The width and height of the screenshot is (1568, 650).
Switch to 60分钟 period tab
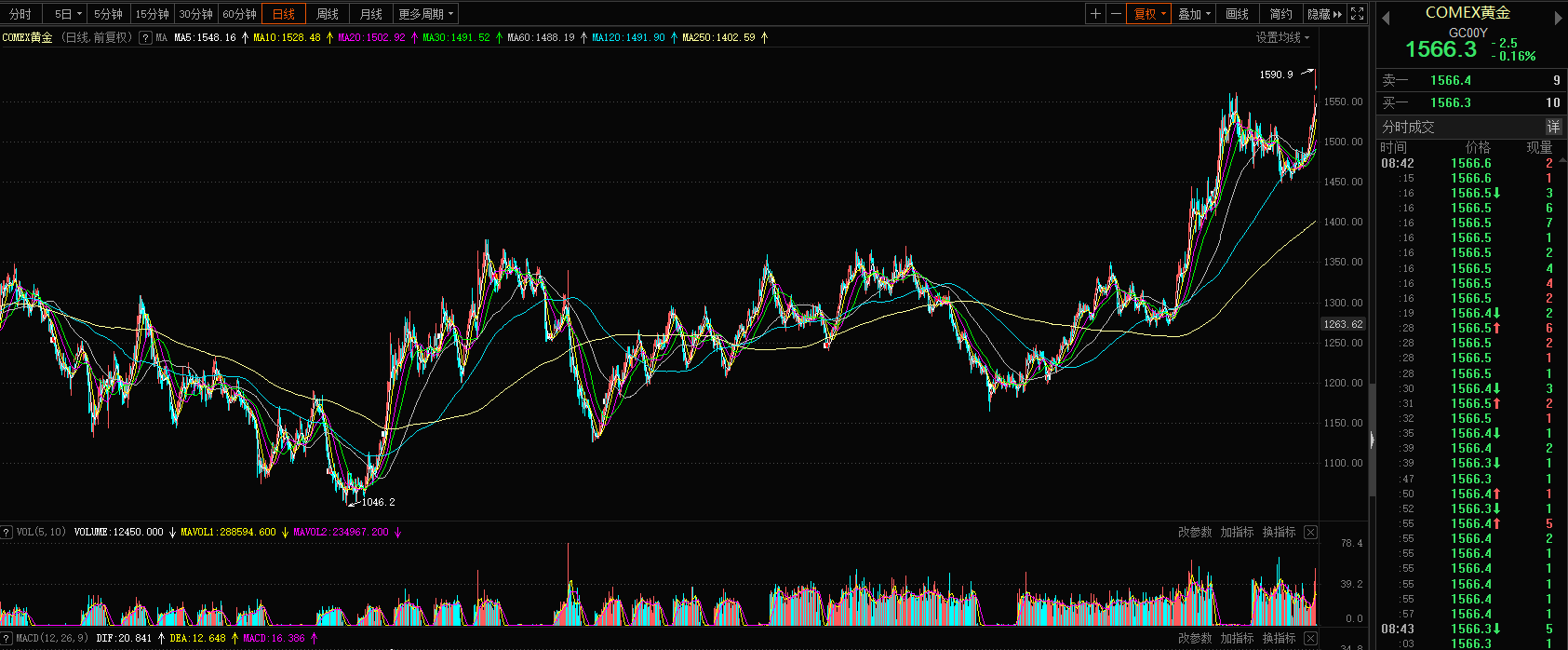pyautogui.click(x=239, y=14)
